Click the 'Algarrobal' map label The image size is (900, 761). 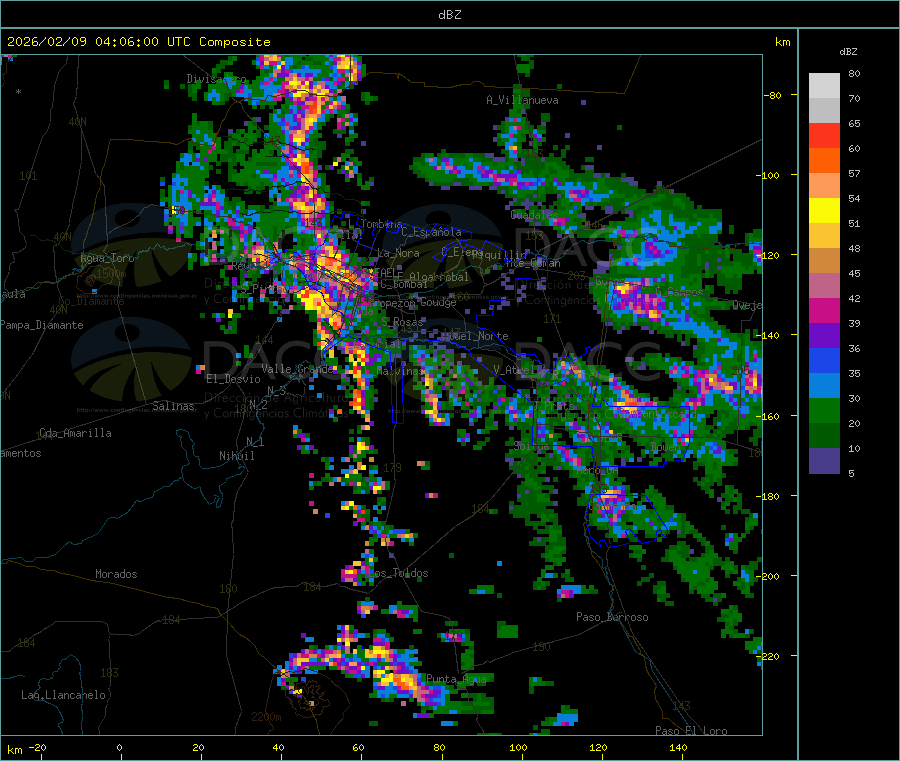point(439,277)
